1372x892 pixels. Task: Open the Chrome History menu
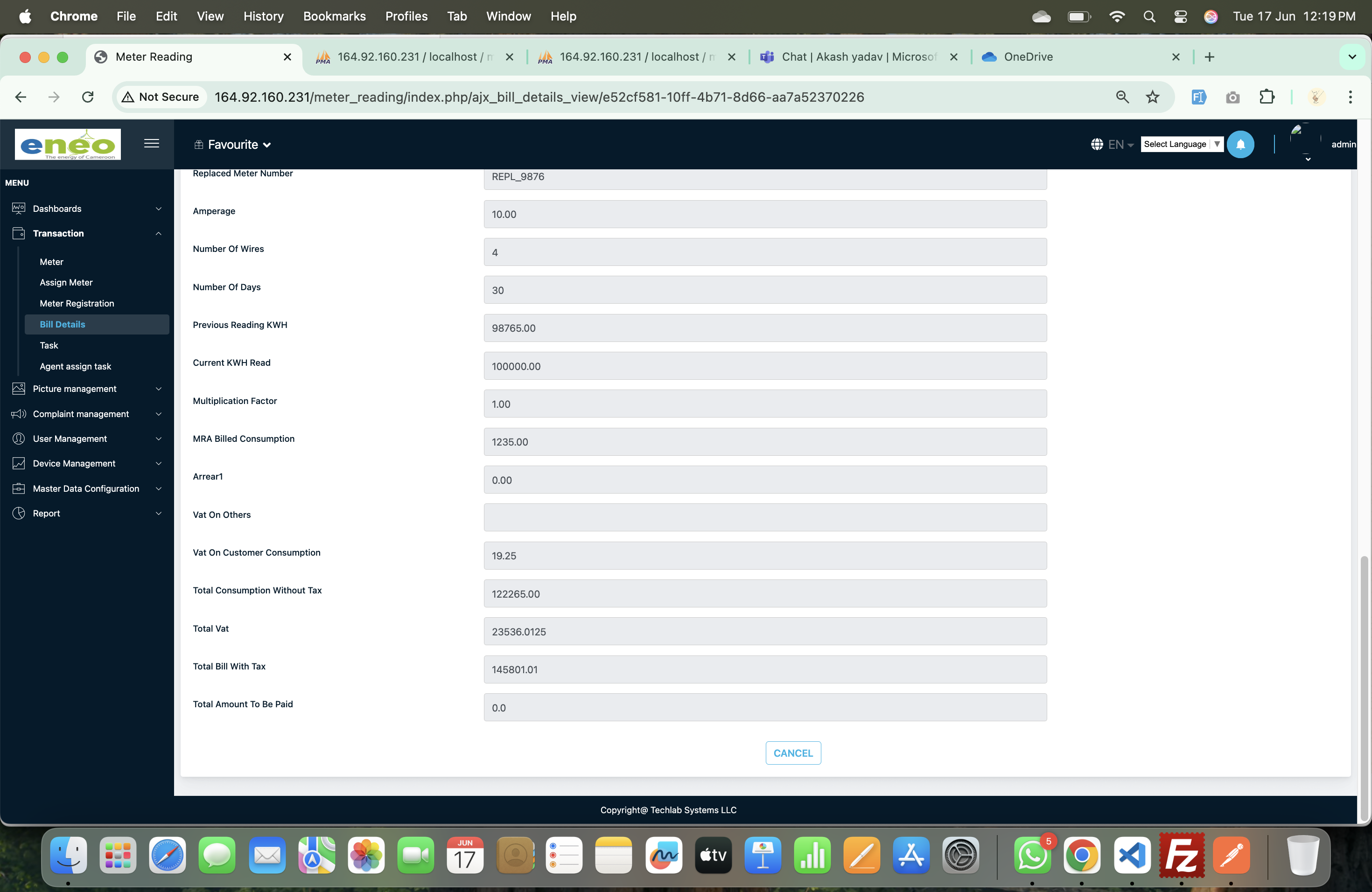coord(264,16)
